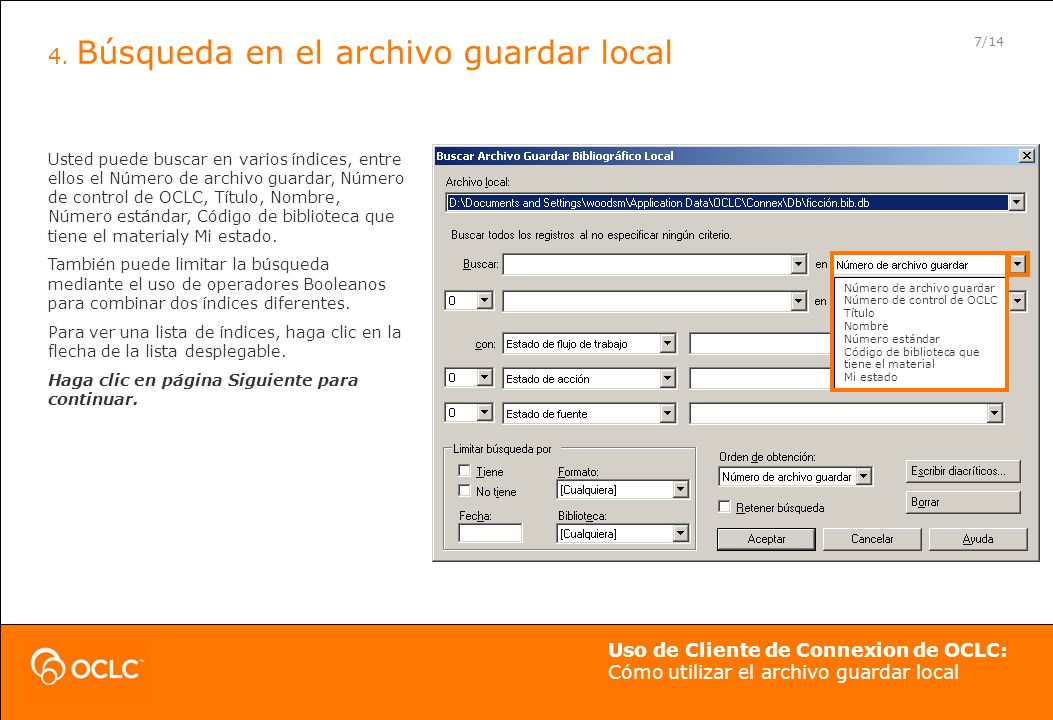Choose 'Nombre' in the index list
Image resolution: width=1053 pixels, height=720 pixels.
866,326
